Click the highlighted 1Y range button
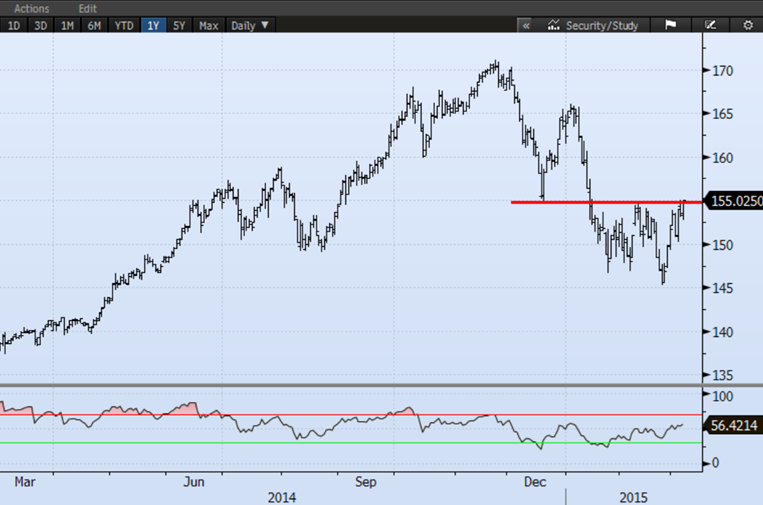This screenshot has height=505, width=763. pyautogui.click(x=153, y=25)
